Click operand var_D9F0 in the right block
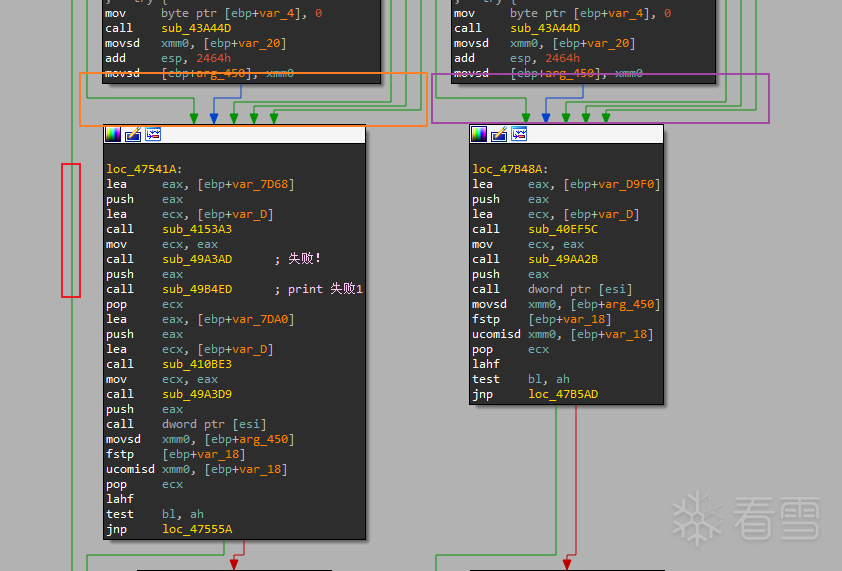This screenshot has width=842, height=571. tap(626, 184)
